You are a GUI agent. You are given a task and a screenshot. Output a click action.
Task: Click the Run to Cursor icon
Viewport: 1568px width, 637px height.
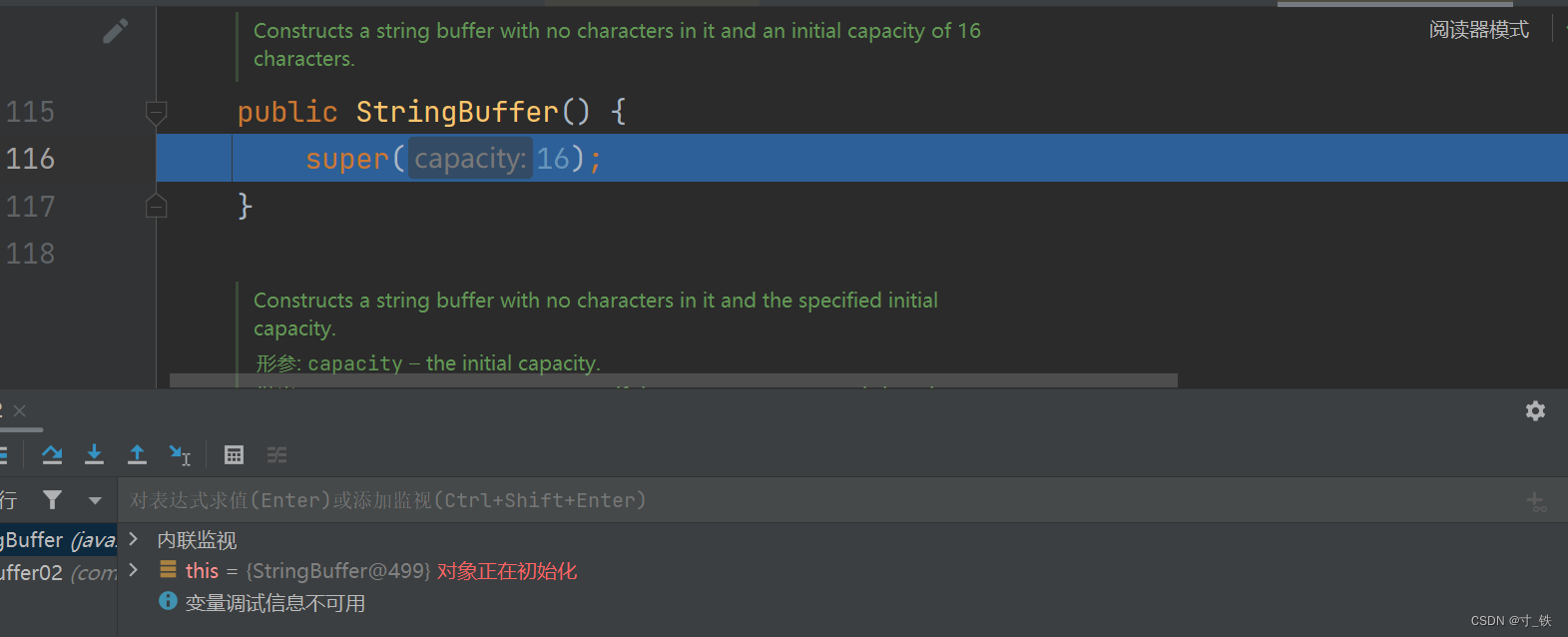[180, 455]
